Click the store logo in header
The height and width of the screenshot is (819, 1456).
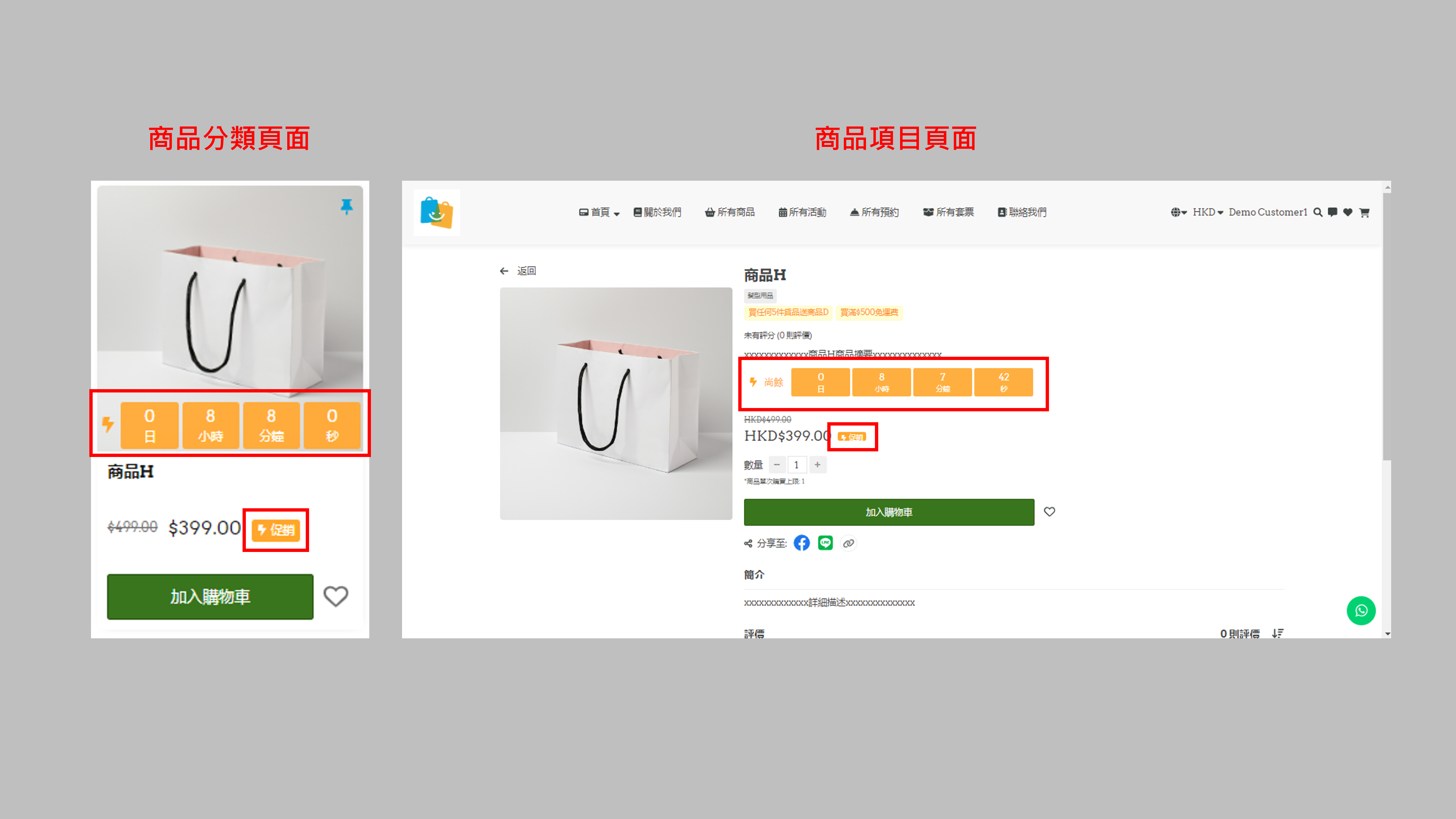pos(436,212)
